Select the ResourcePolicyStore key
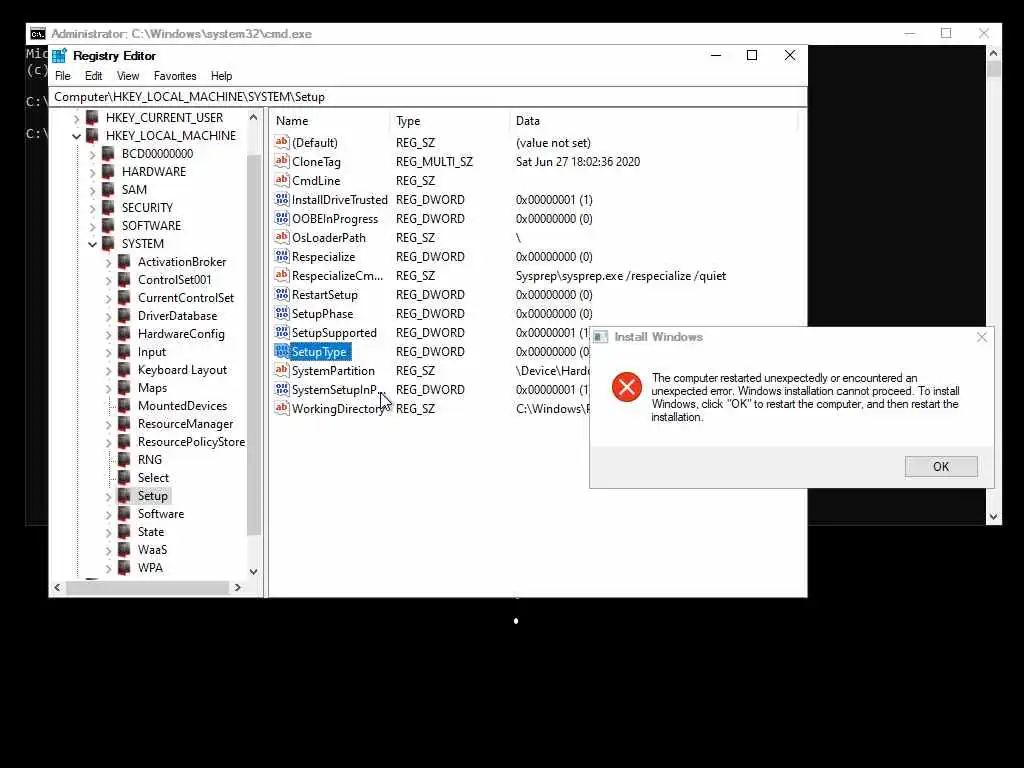 (x=191, y=441)
